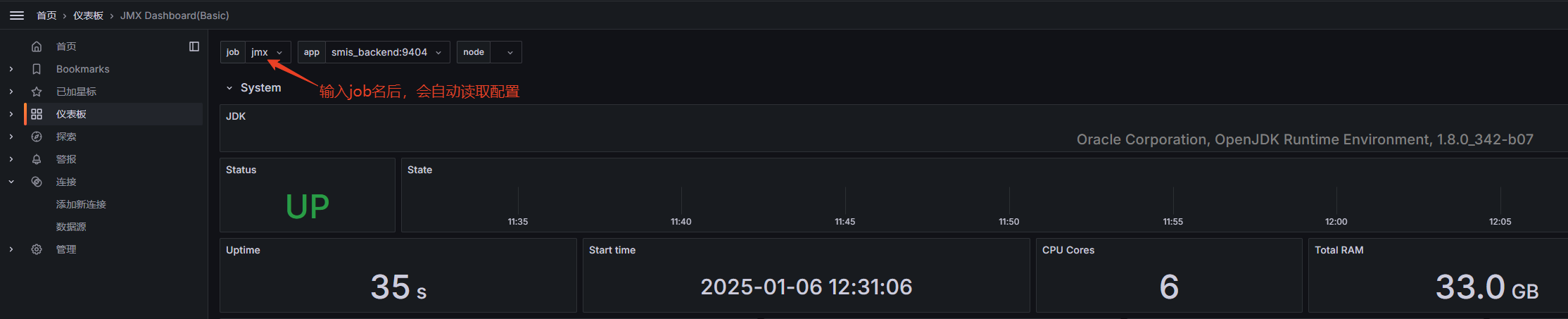Open the node variable dropdown
1568x319 pixels.
click(x=505, y=52)
